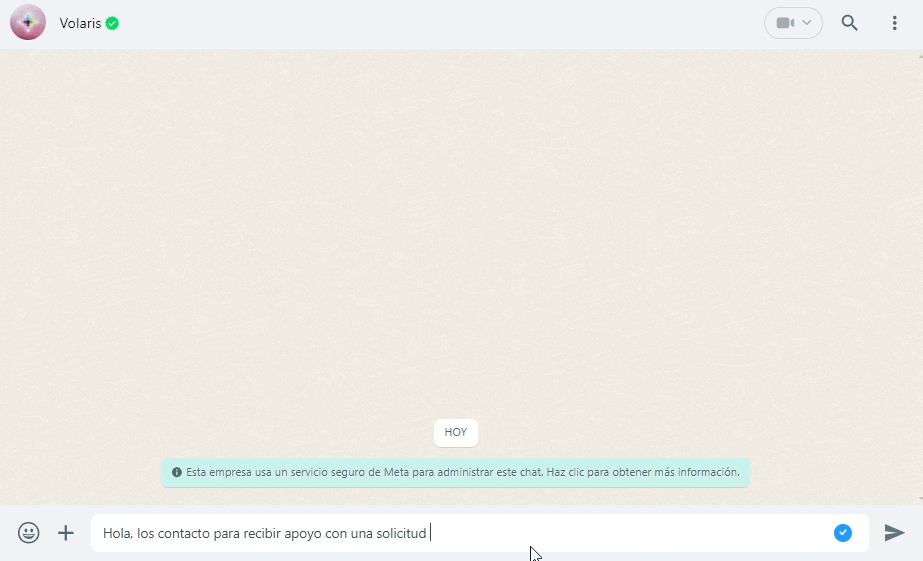Screen dimensions: 923x561
Task: Expand the call options dropdown arrow
Action: 806,23
